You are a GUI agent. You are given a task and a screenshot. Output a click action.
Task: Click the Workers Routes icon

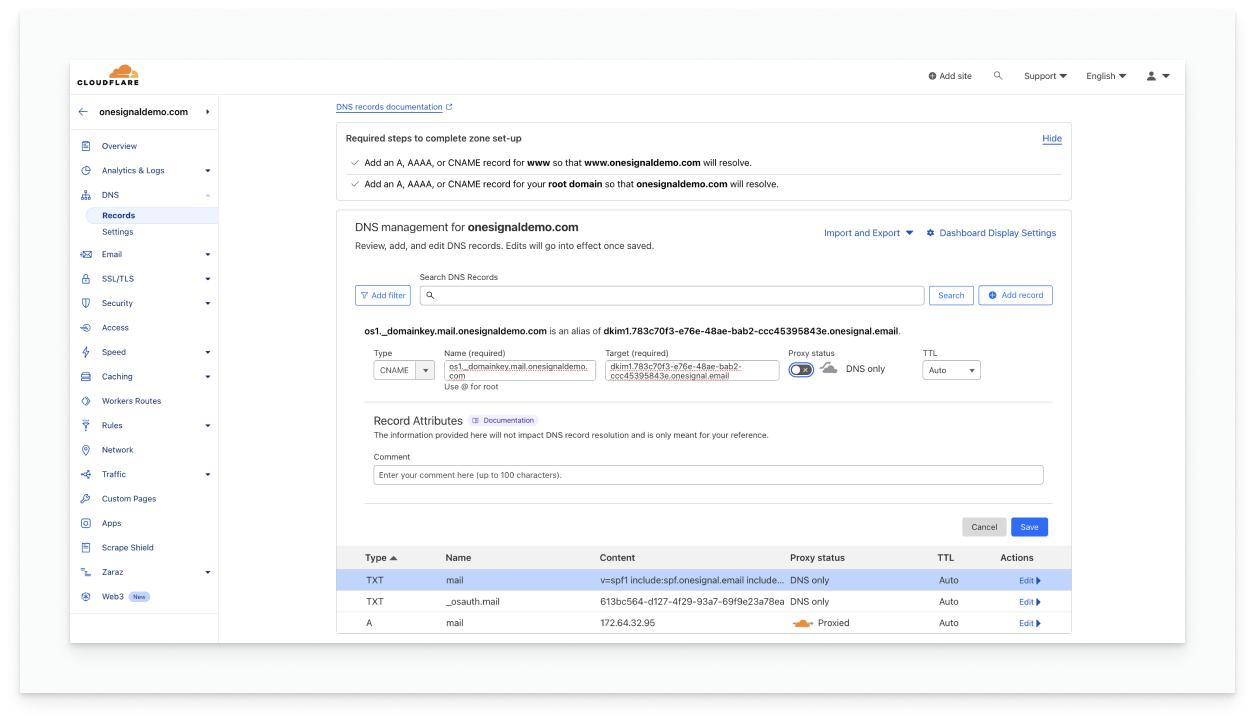(x=86, y=401)
